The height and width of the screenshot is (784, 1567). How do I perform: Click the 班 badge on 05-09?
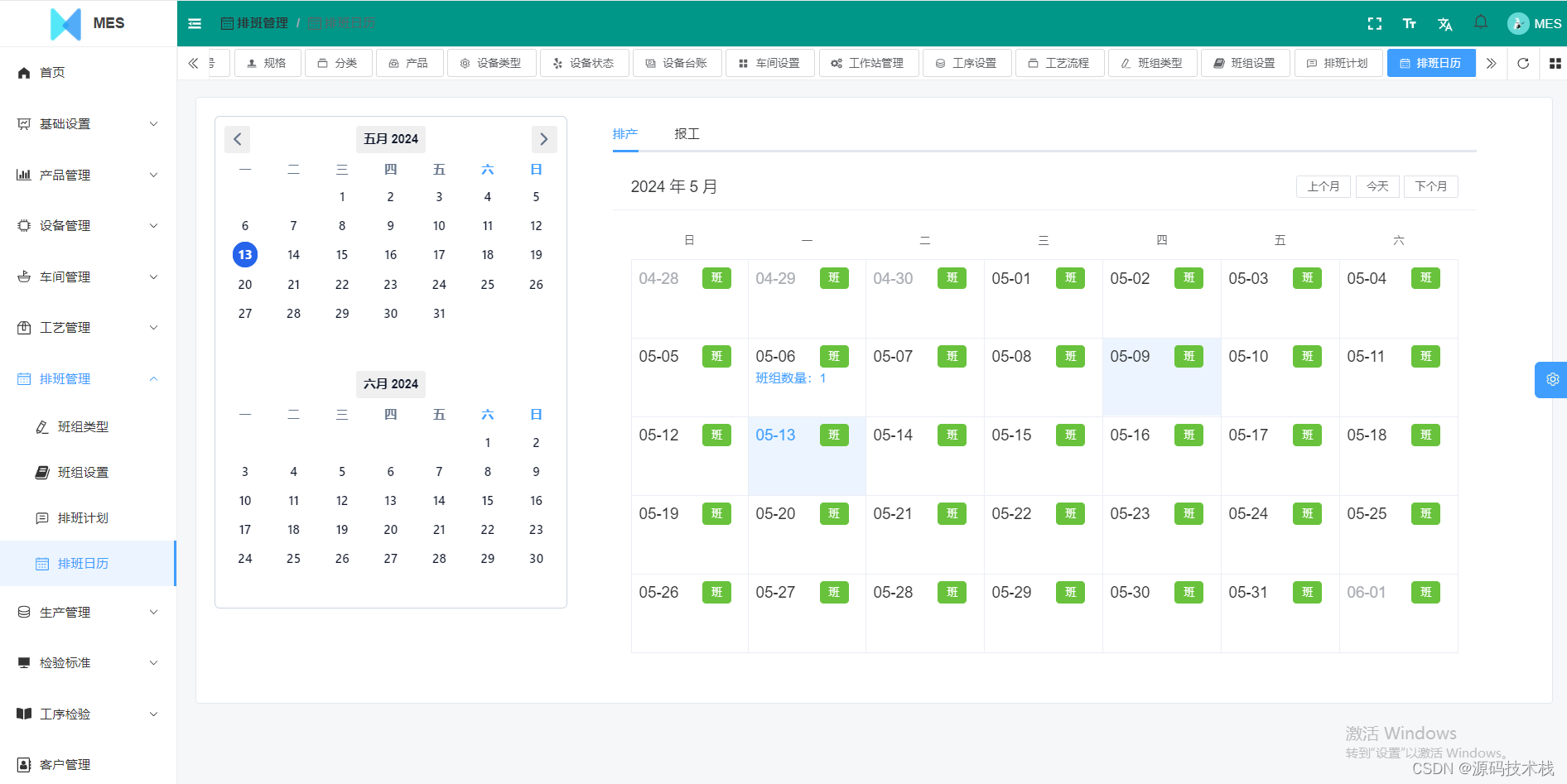point(1189,356)
